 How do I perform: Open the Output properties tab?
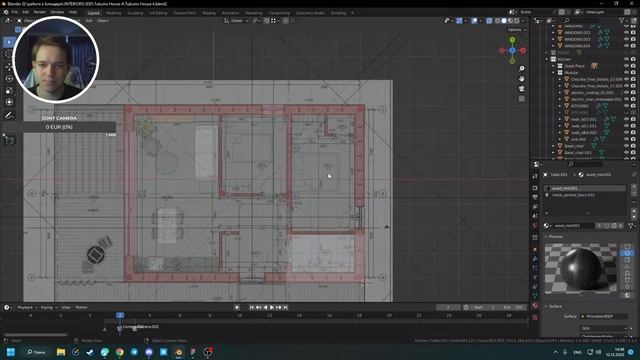[x=535, y=198]
